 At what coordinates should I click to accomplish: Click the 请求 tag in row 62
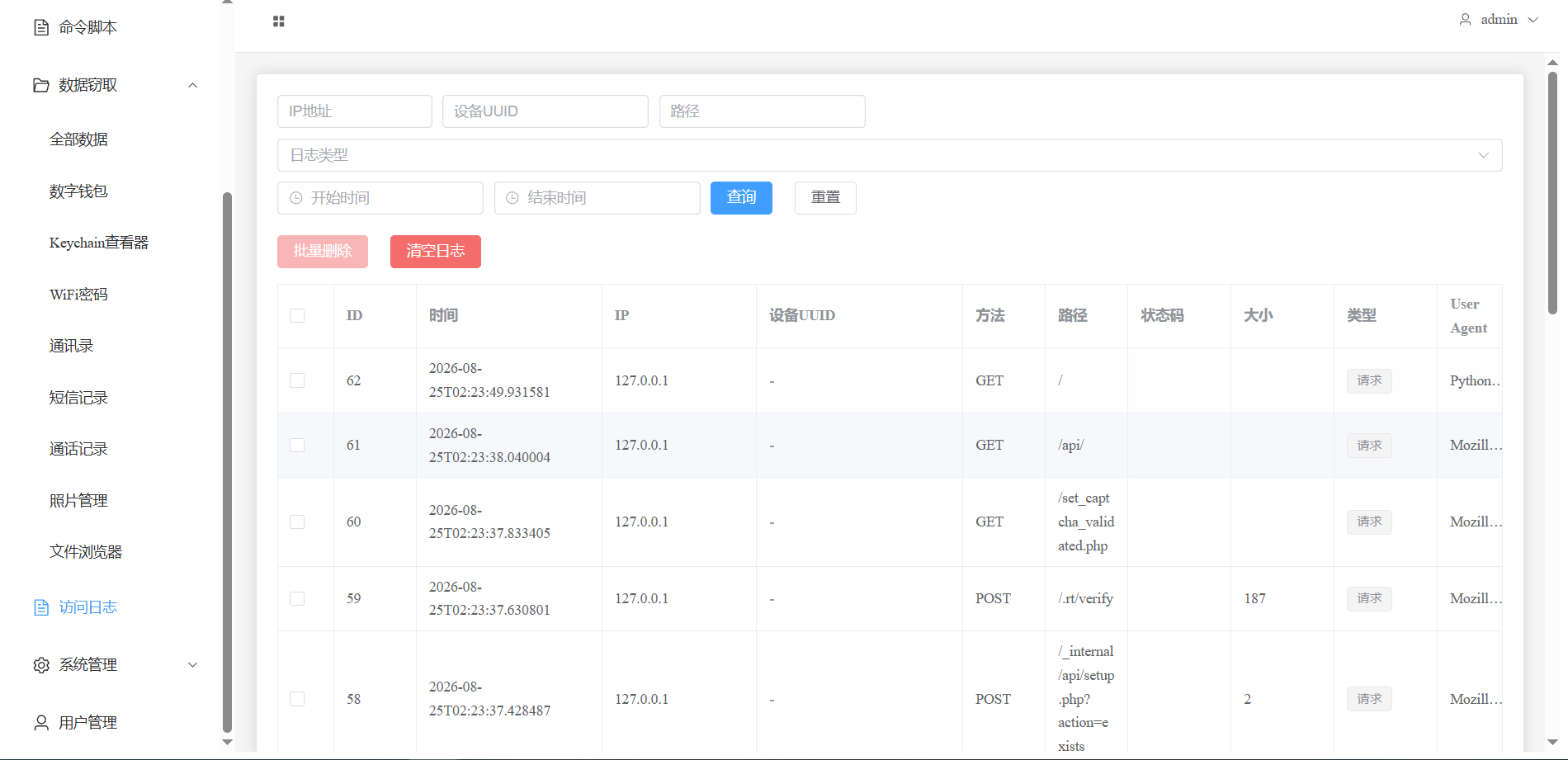[1369, 380]
